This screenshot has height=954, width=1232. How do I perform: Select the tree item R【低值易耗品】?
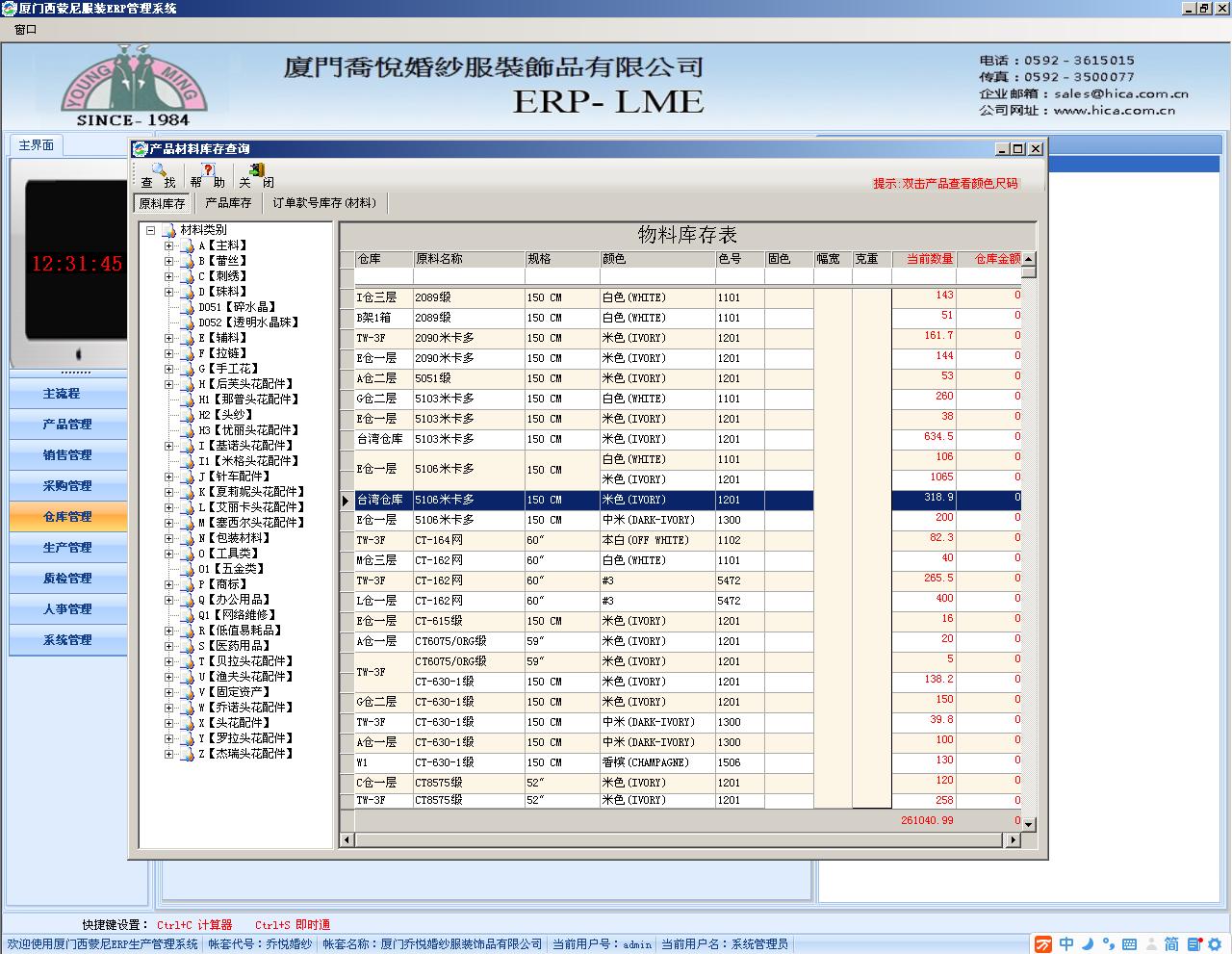[x=241, y=631]
